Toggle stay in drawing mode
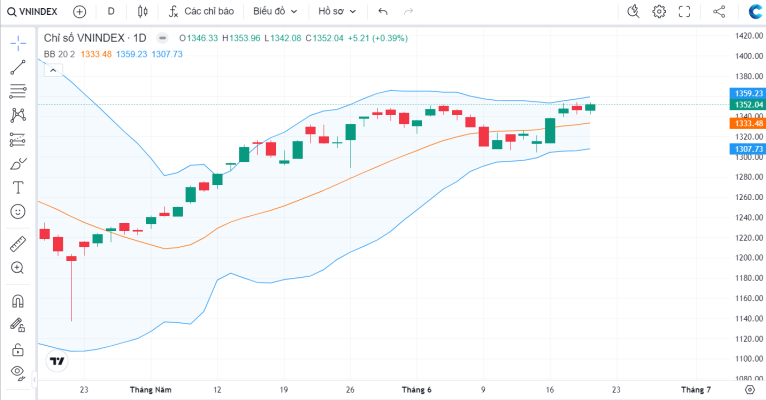 pos(18,325)
